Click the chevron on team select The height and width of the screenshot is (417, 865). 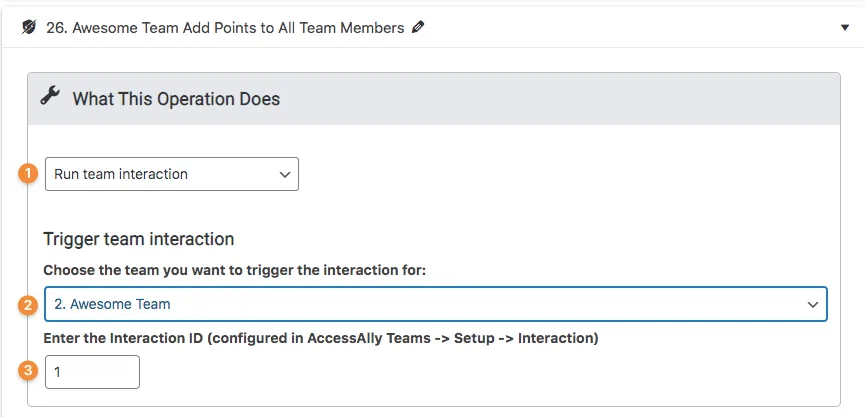point(813,304)
